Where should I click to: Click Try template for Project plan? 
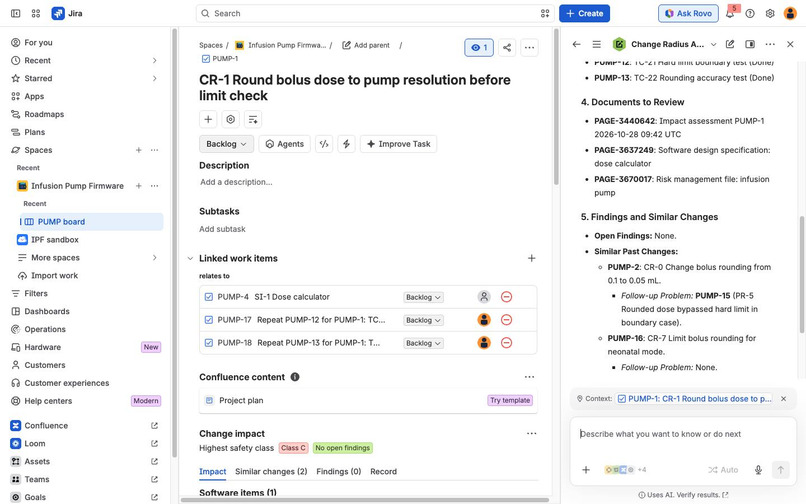pyautogui.click(x=510, y=400)
